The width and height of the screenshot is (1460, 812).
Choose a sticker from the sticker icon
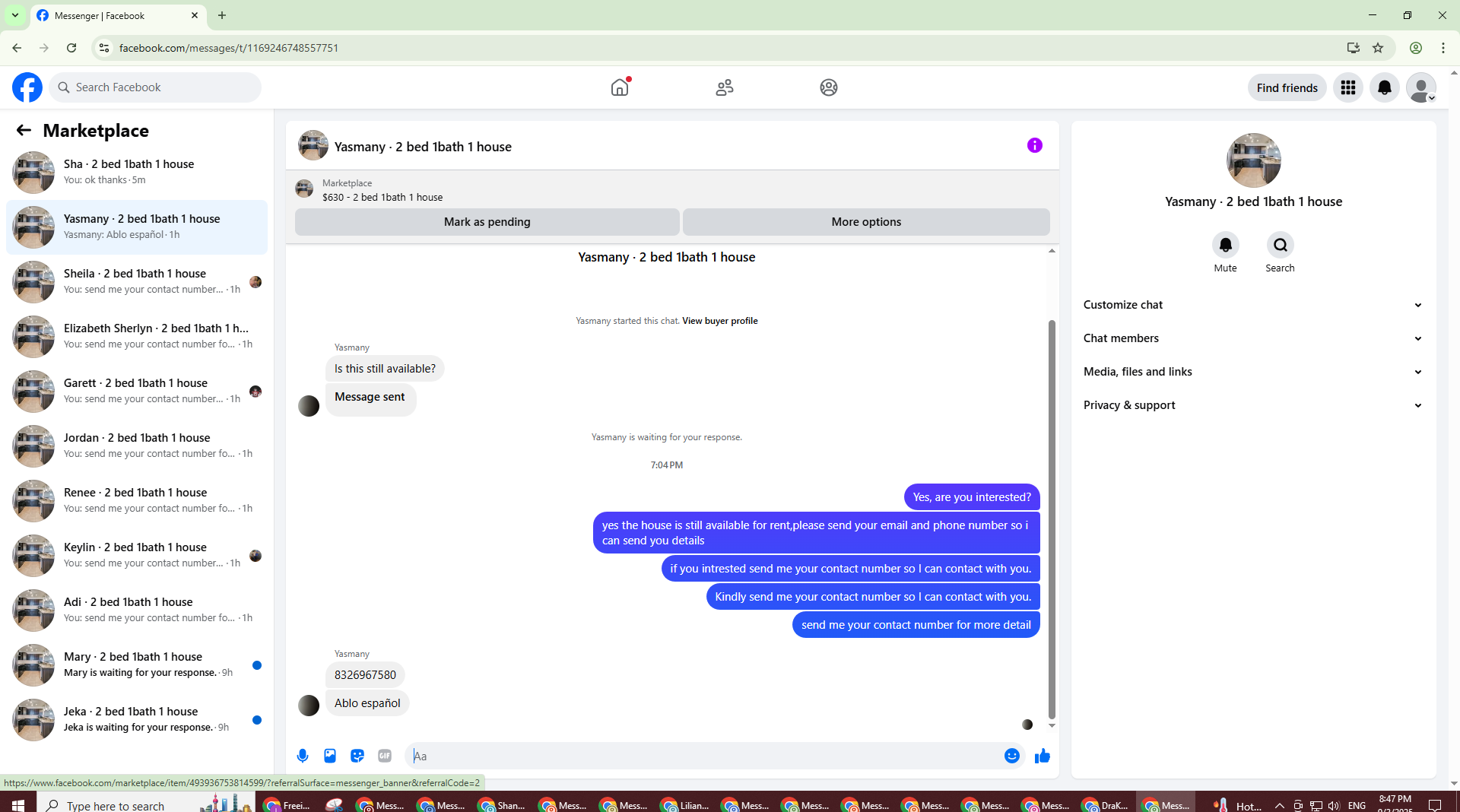click(357, 756)
